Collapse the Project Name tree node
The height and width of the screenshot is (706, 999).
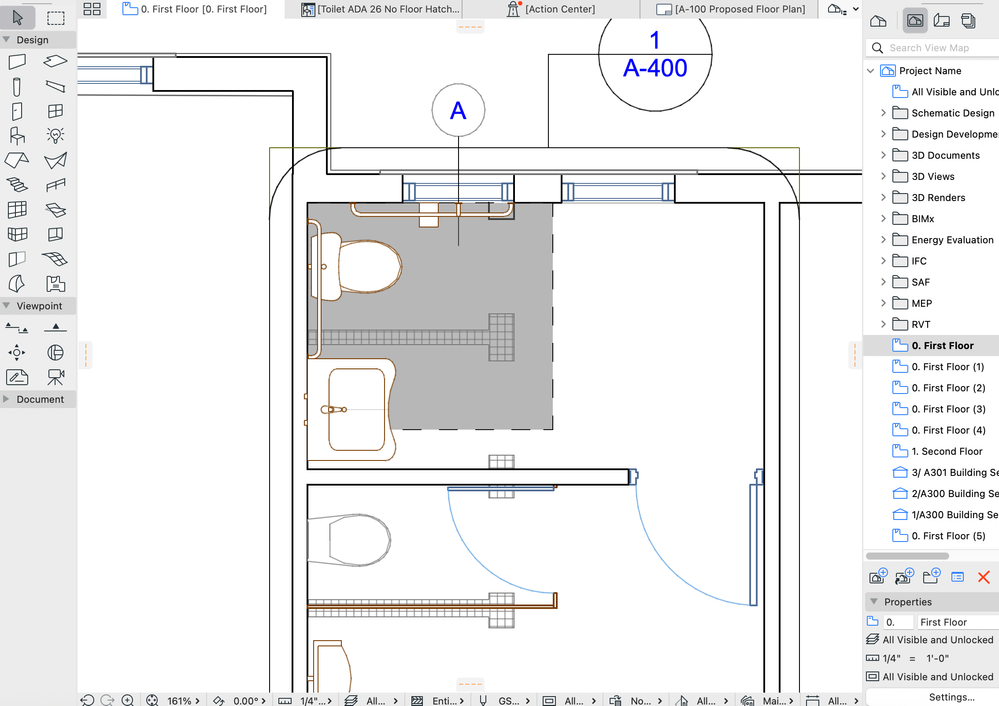click(x=871, y=71)
